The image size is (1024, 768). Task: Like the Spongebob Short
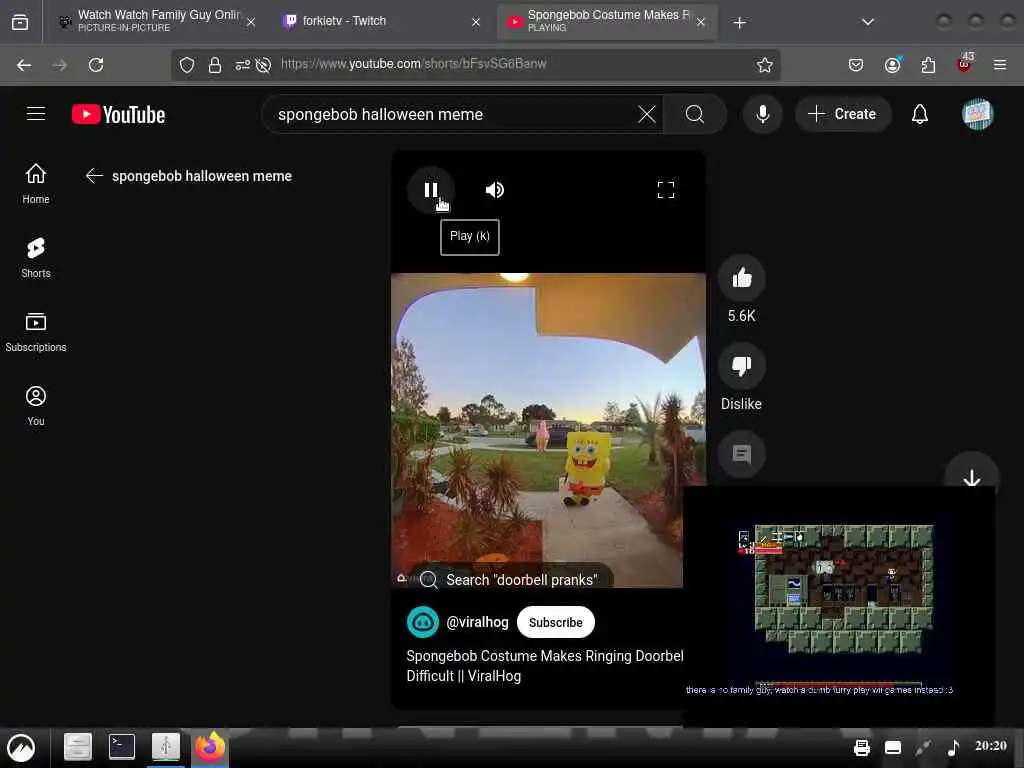(741, 278)
